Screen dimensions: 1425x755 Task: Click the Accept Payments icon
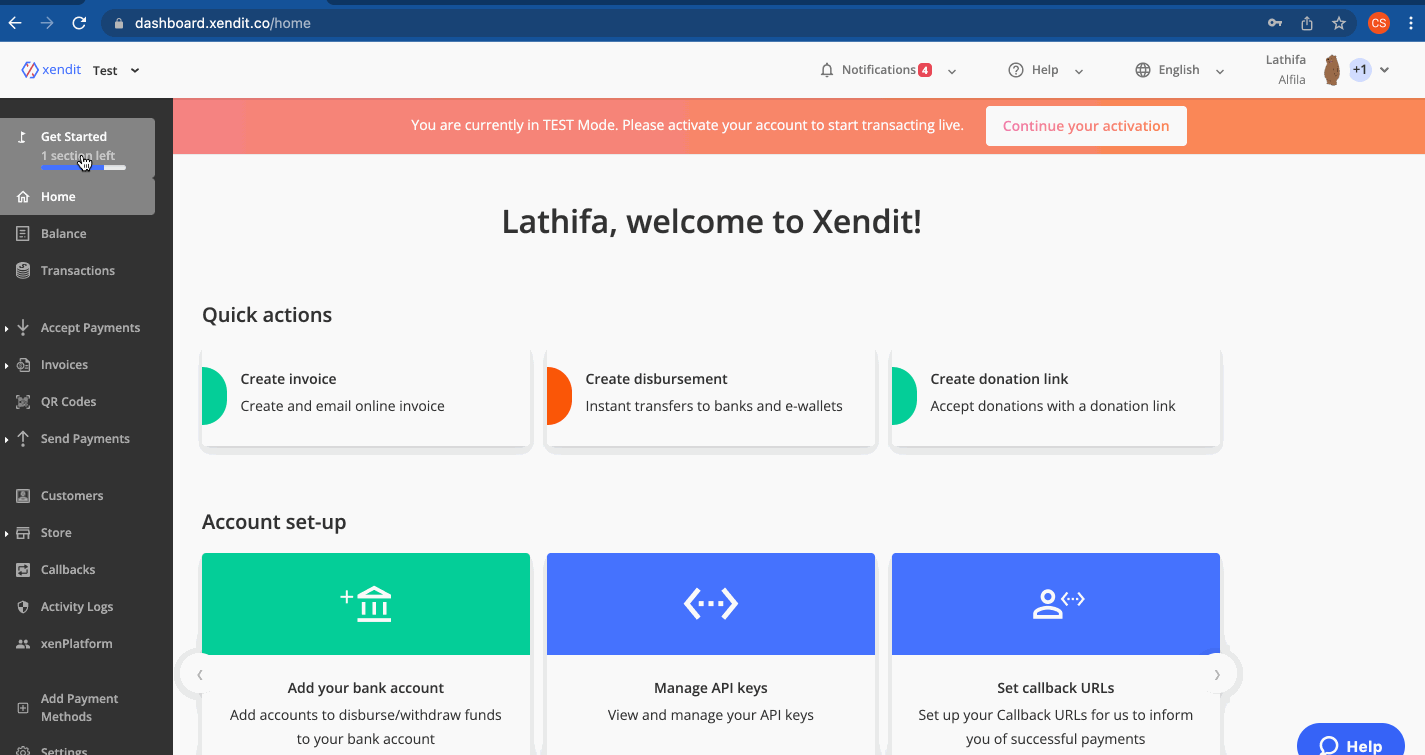(x=23, y=328)
